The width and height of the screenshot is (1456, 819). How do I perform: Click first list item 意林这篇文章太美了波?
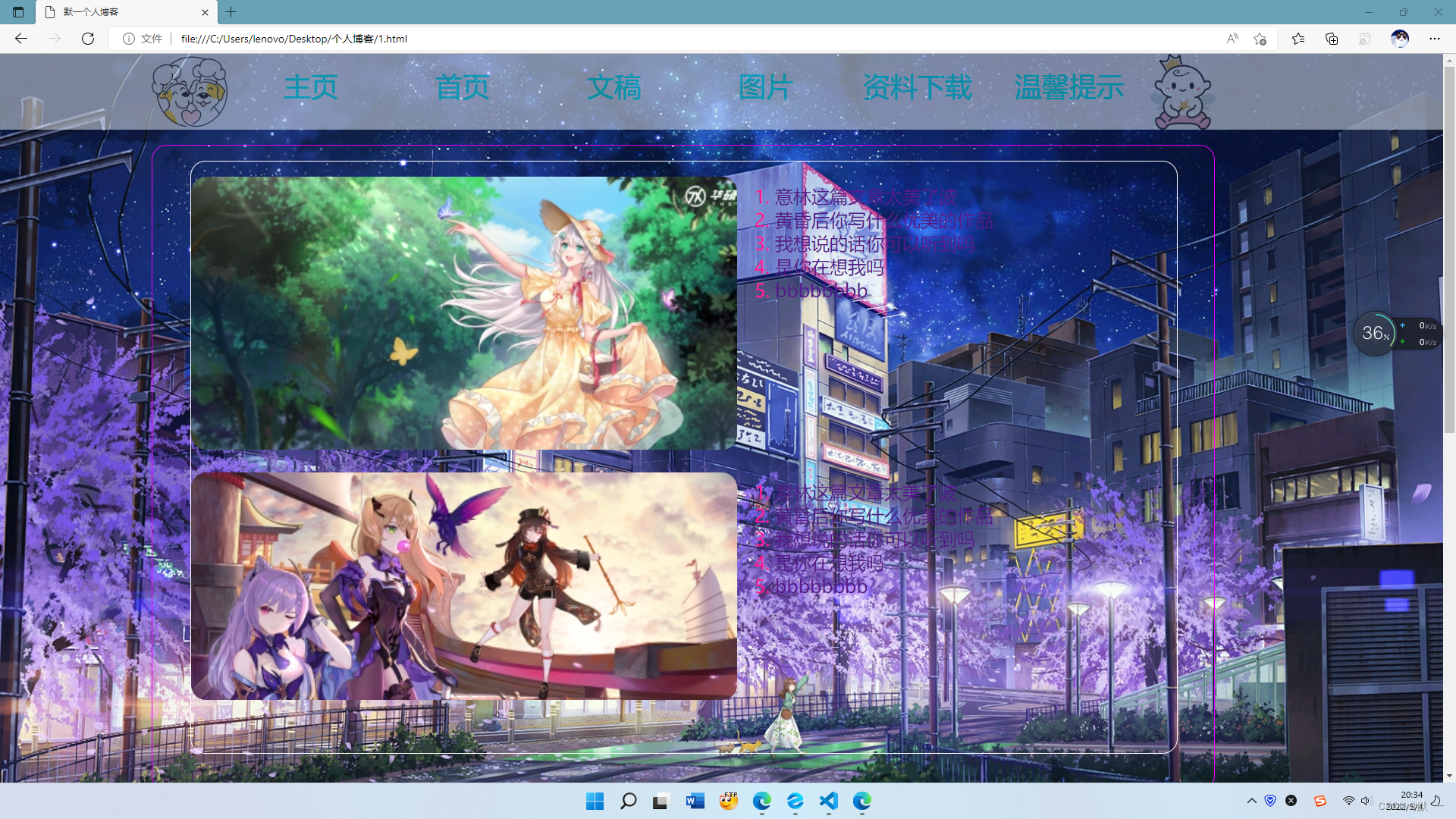pos(866,197)
